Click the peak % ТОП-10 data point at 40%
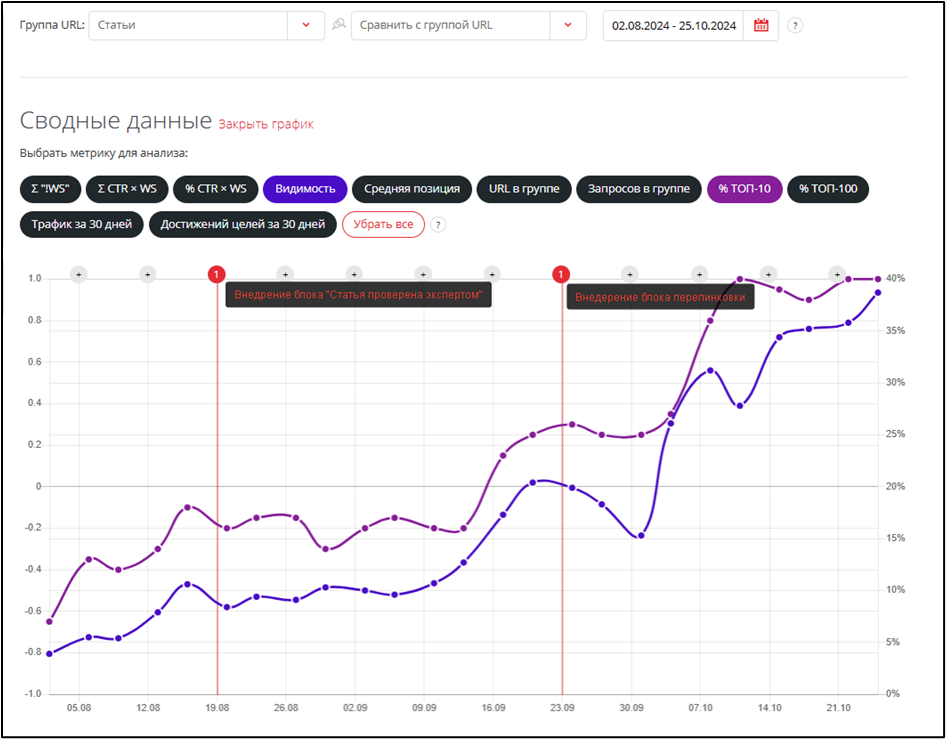Screen dimensions: 946x739 (x=740, y=279)
